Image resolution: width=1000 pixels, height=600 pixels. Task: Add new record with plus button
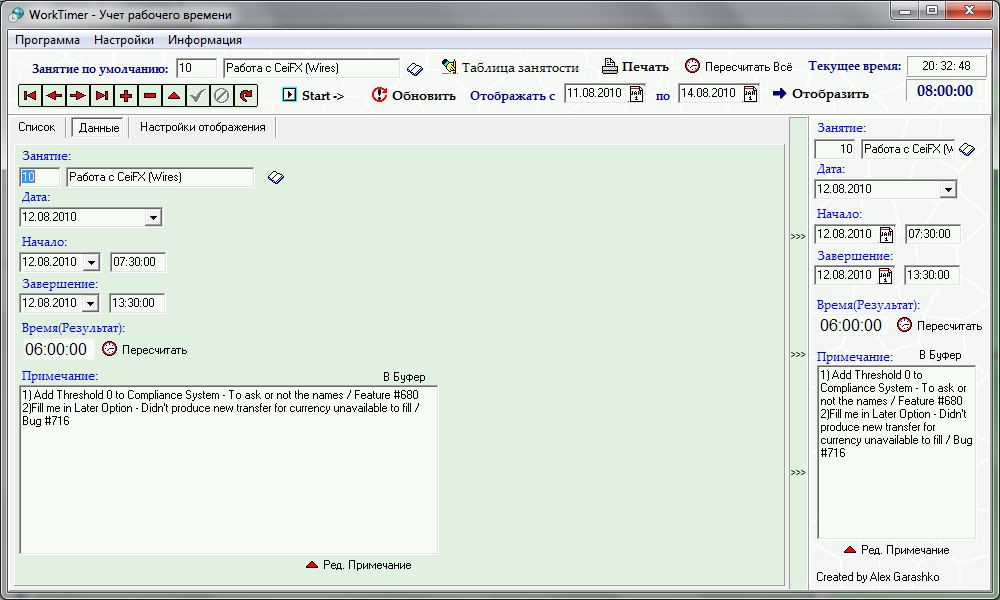point(126,96)
